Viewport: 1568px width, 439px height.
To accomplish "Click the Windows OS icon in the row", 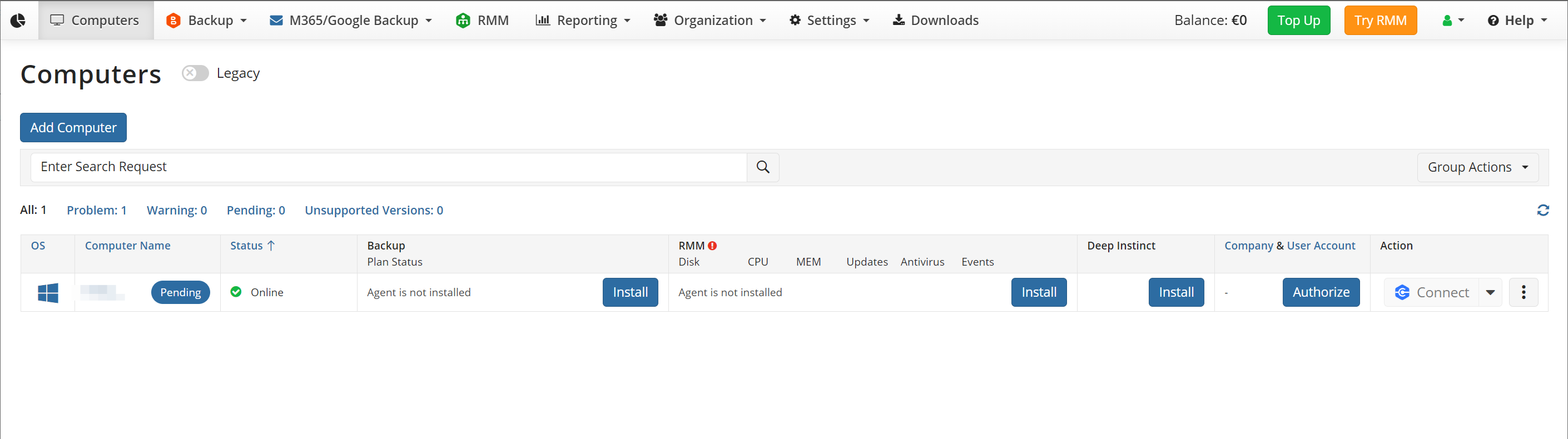I will 48,292.
